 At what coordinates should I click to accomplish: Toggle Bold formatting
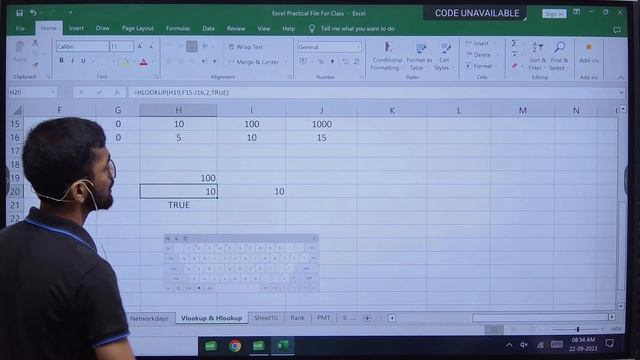61,60
